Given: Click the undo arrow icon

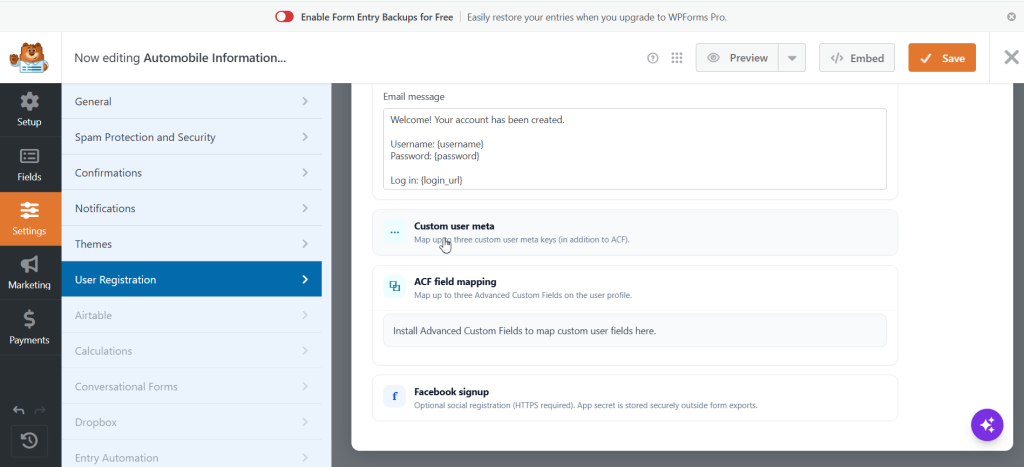Looking at the screenshot, I should (x=19, y=410).
